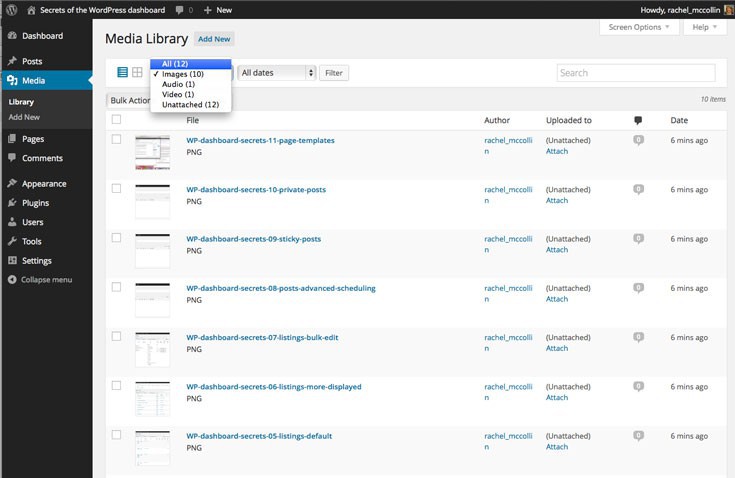Click the Dashboard sidebar icon
The image size is (735, 478).
click(x=12, y=36)
